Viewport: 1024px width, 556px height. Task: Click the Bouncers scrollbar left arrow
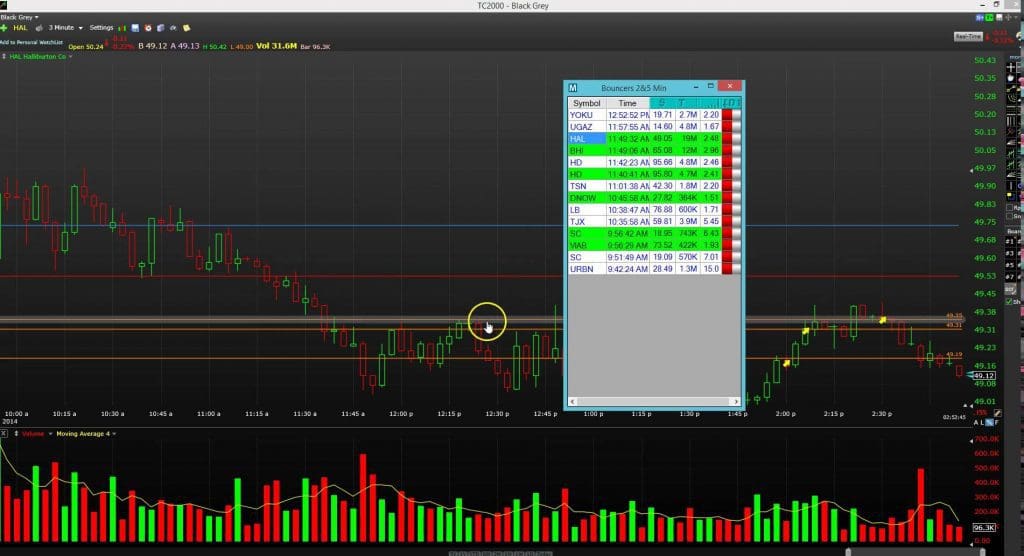(573, 402)
